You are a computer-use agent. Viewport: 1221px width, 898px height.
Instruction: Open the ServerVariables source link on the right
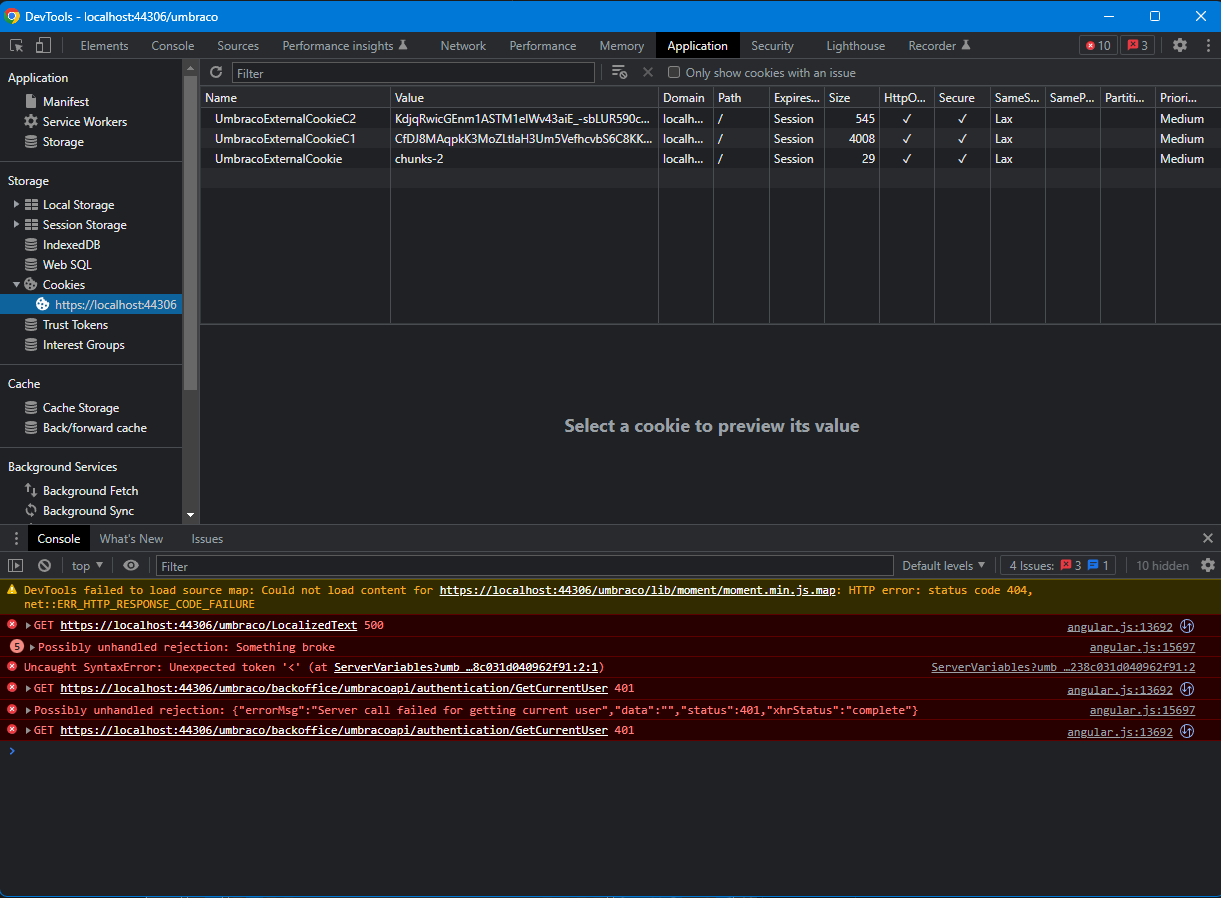(1063, 667)
